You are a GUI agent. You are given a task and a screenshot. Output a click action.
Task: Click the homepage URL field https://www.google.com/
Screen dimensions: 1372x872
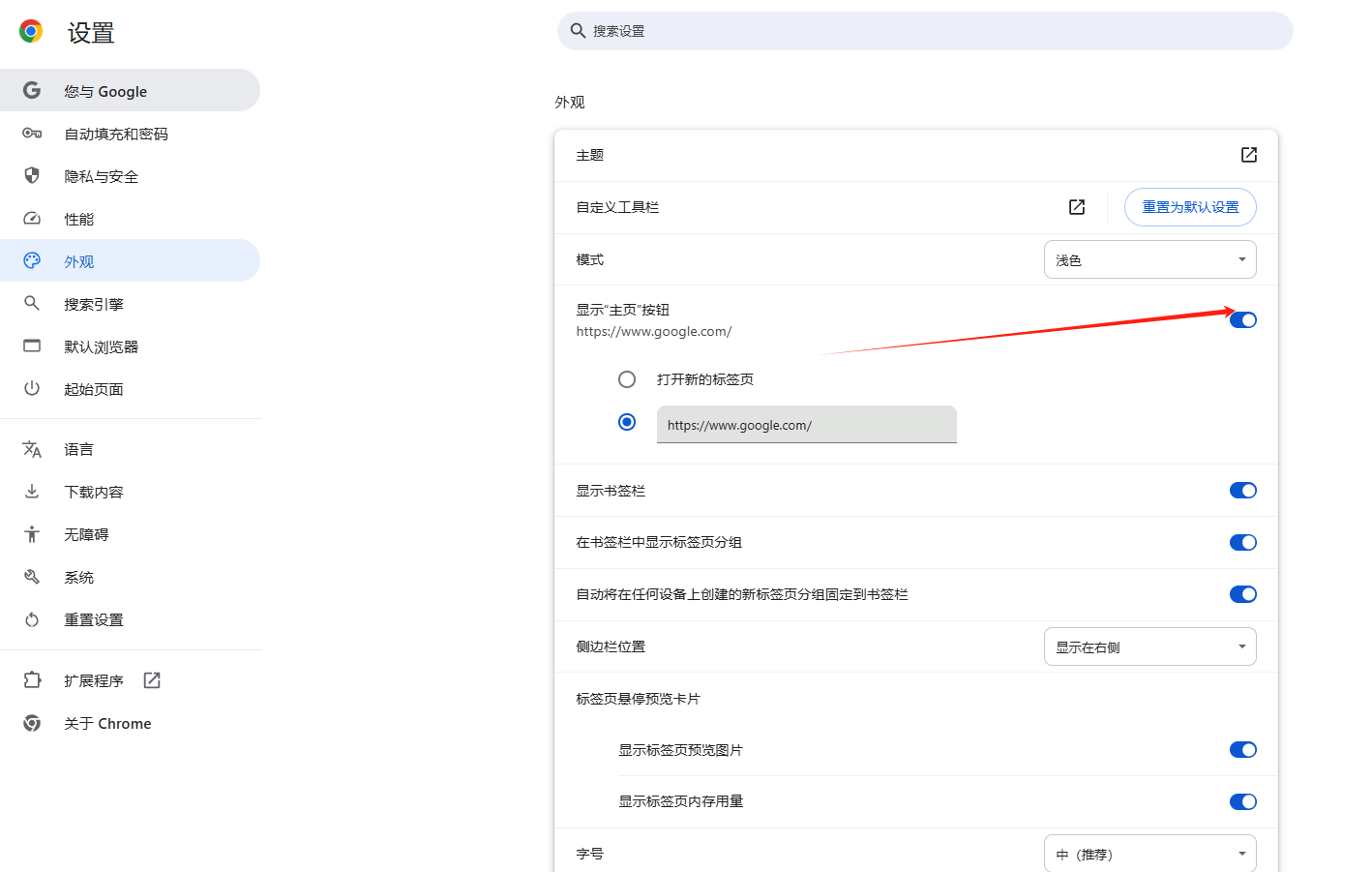pos(807,424)
